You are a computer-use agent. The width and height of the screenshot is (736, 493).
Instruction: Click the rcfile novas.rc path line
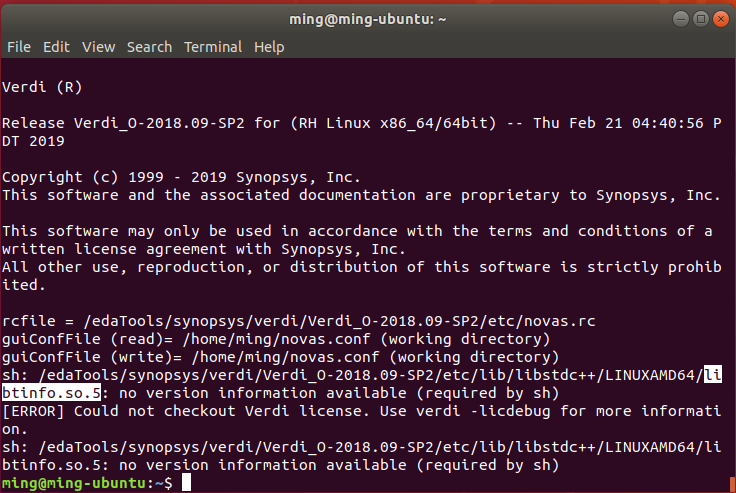[299, 321]
